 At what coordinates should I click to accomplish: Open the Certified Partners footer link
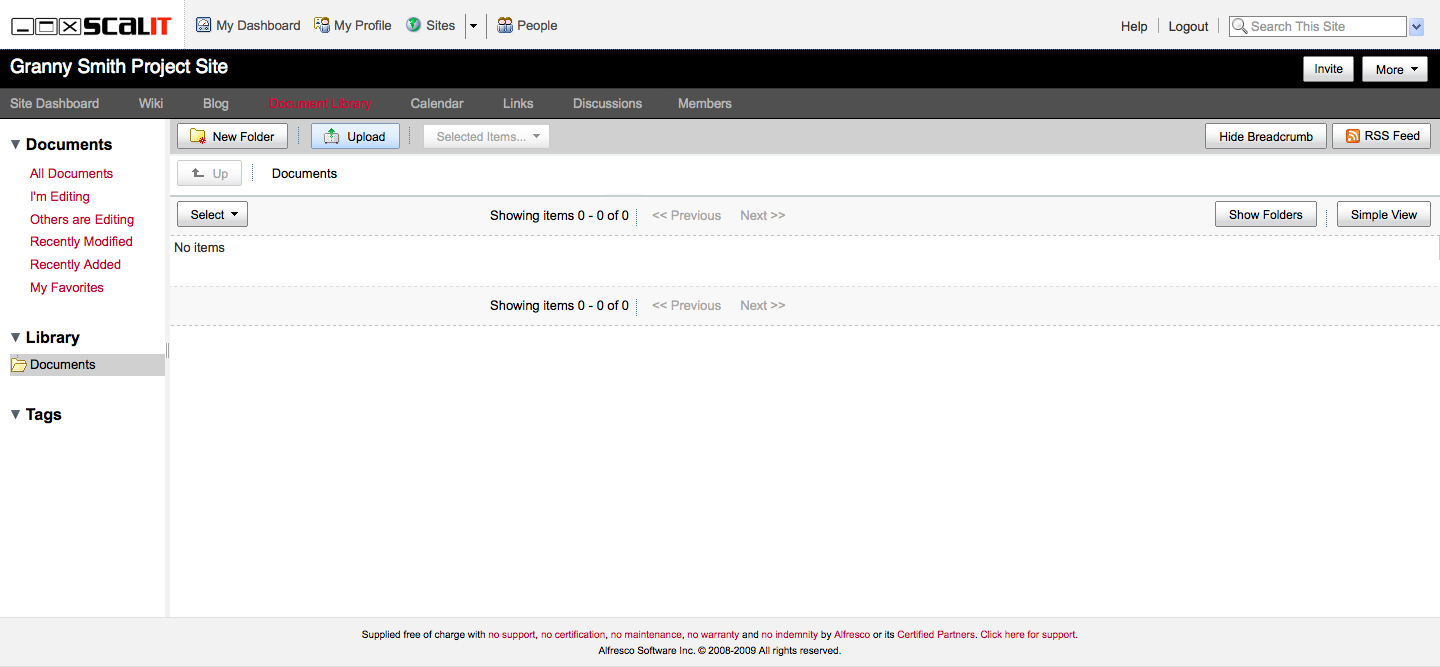(936, 634)
